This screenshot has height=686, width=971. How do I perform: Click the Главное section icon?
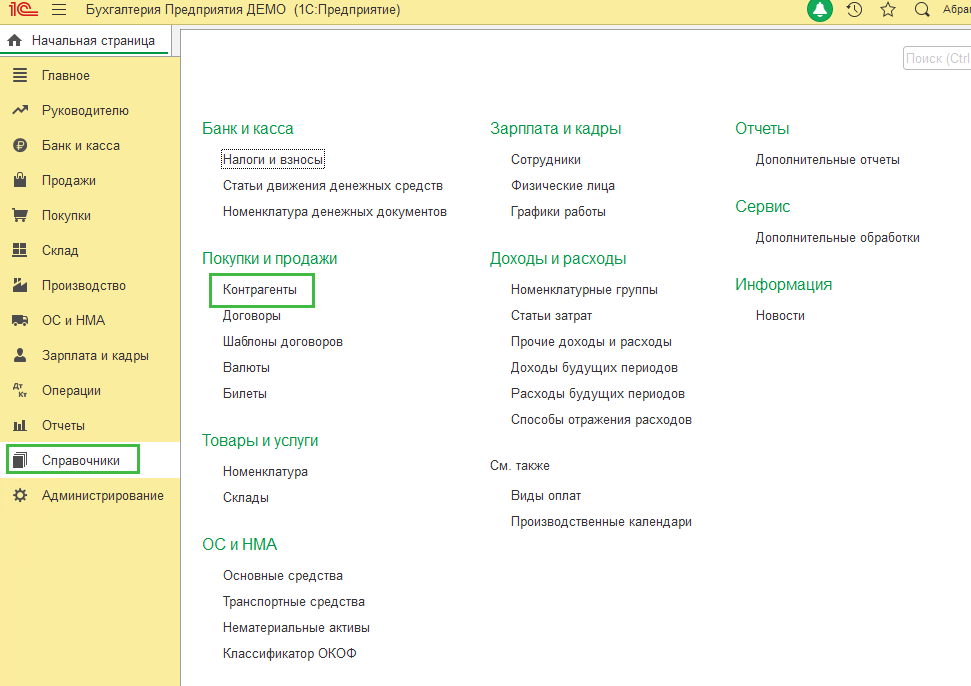pos(20,75)
